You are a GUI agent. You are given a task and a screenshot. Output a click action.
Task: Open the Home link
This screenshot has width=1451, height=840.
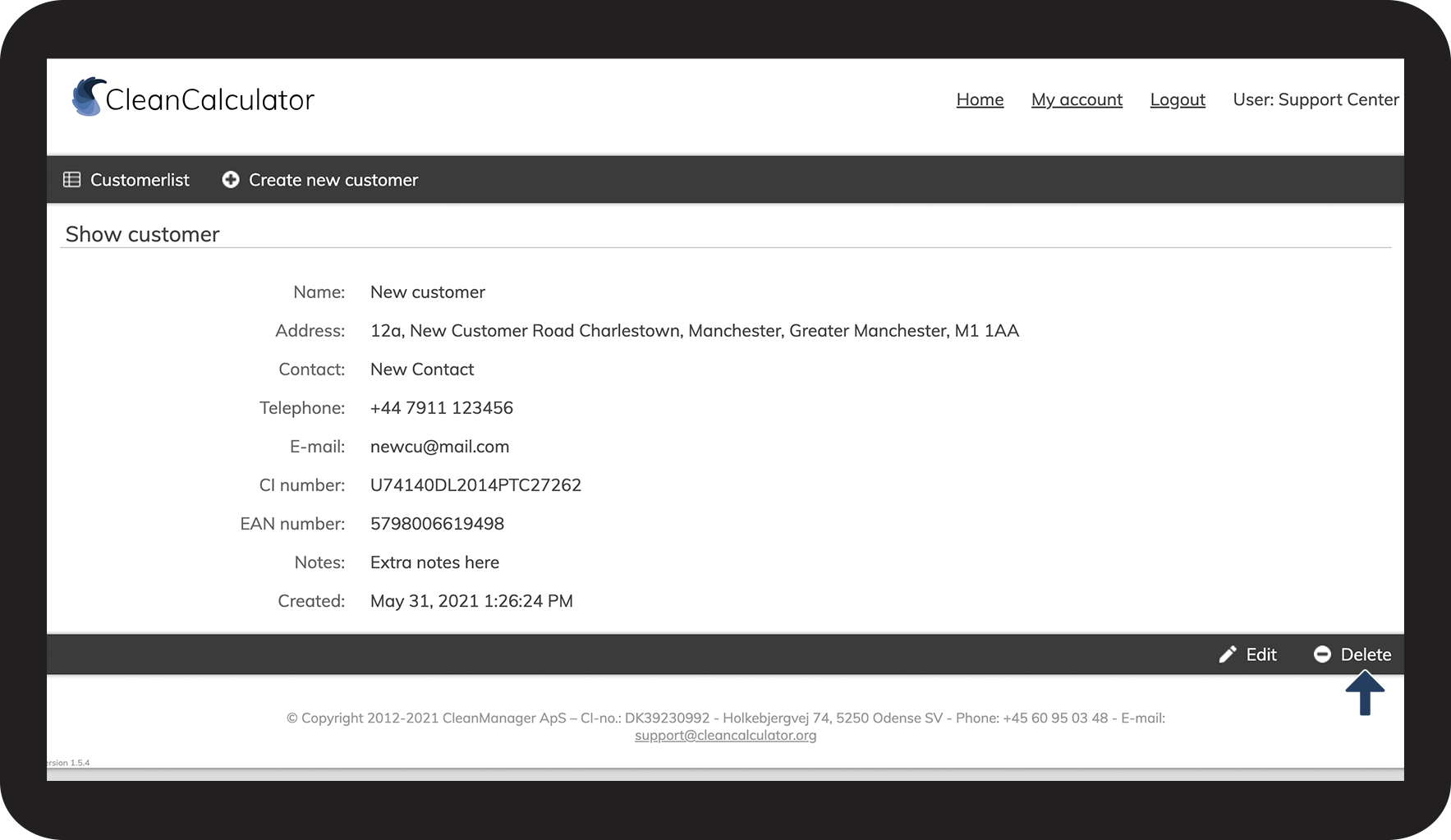[x=980, y=99]
